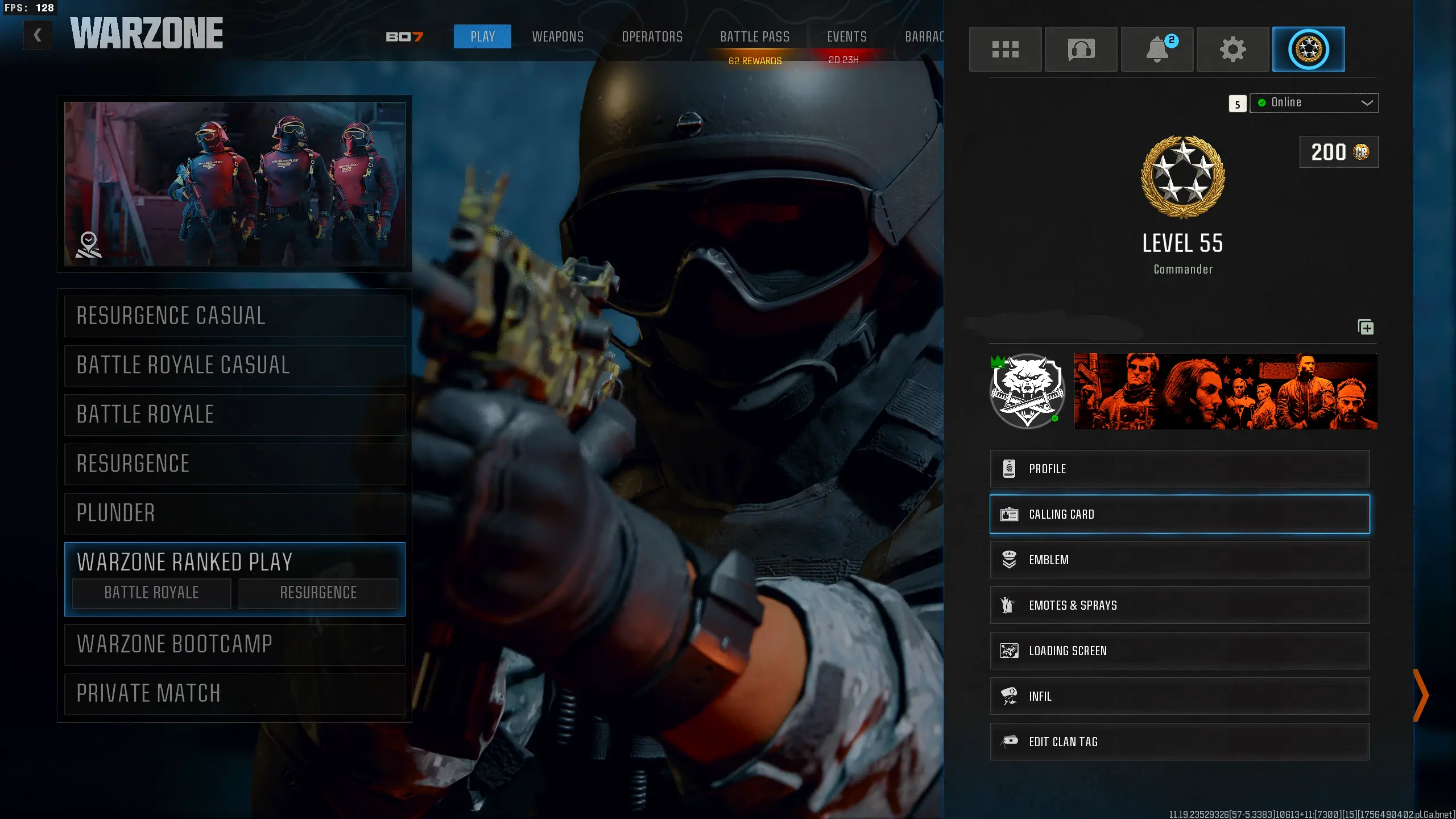Viewport: 1456px width, 819px height.
Task: Open the headset social channel icon
Action: point(1081,49)
